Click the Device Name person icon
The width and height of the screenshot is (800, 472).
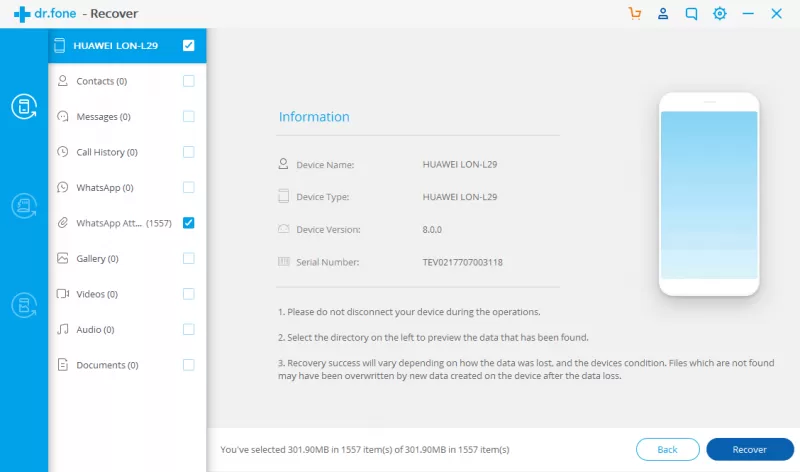click(283, 164)
